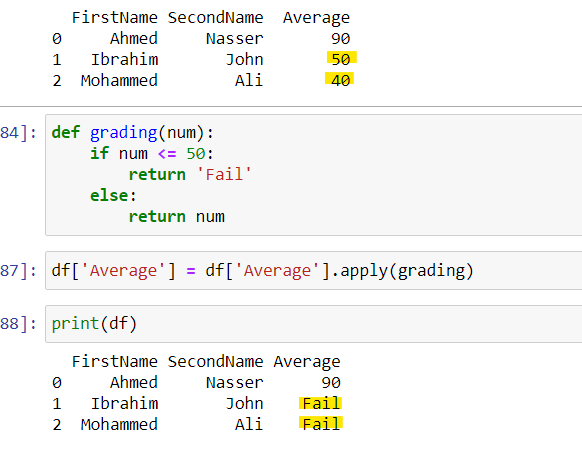Image resolution: width=582 pixels, height=464 pixels.
Task: Click the first highlighted Fail for Ibrahim
Action: tap(321, 403)
